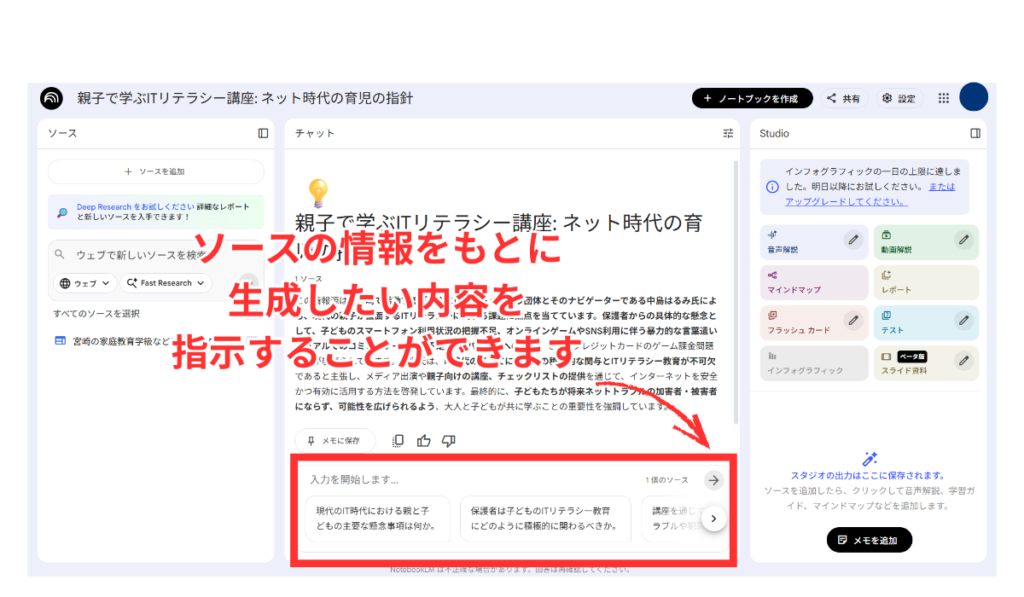
Task: Click the ソースを追加 button
Action: (x=155, y=172)
